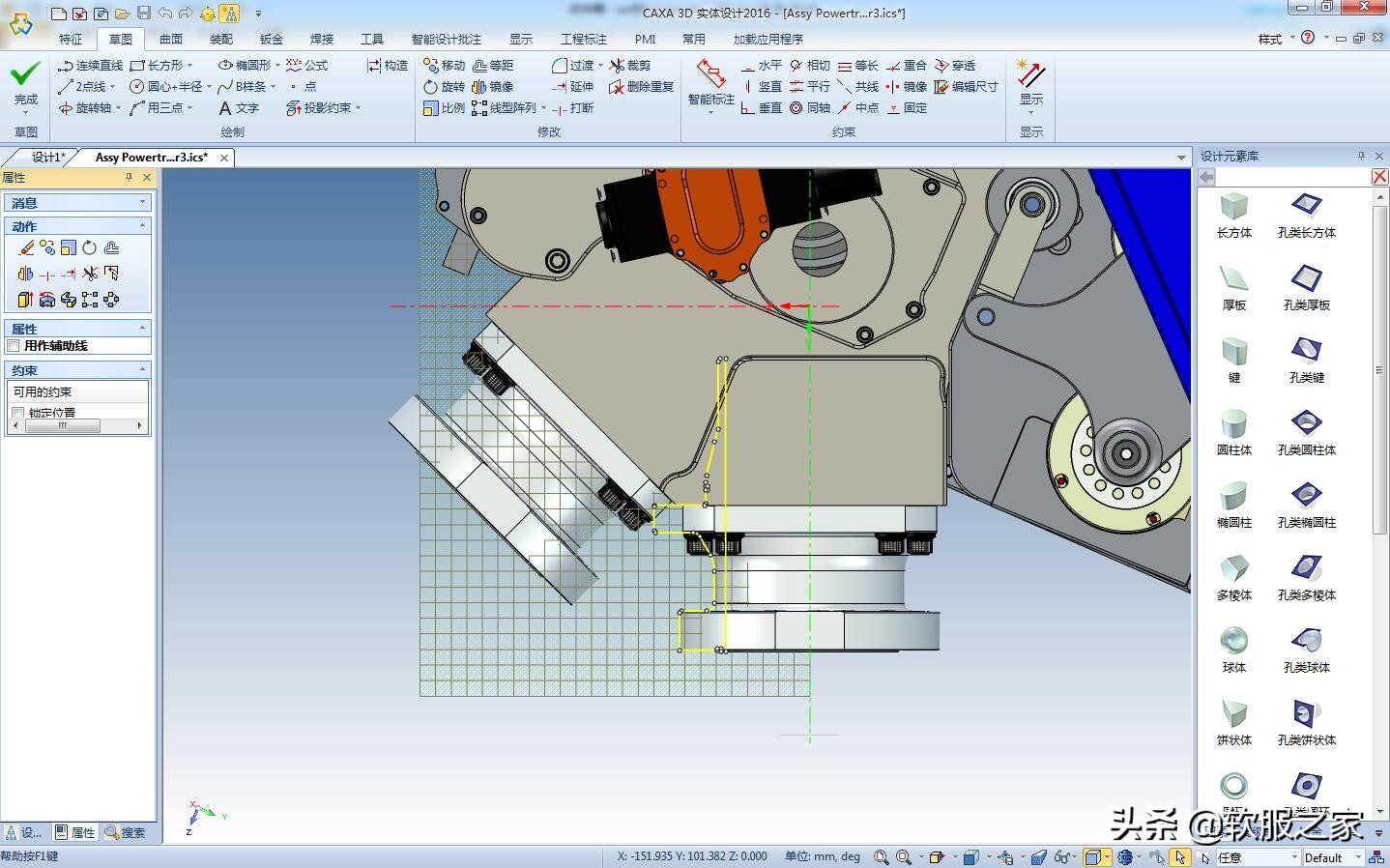This screenshot has width=1390, height=868.
Task: Click the 设计元素库 vertical scrollbar
Action: tap(1380, 370)
